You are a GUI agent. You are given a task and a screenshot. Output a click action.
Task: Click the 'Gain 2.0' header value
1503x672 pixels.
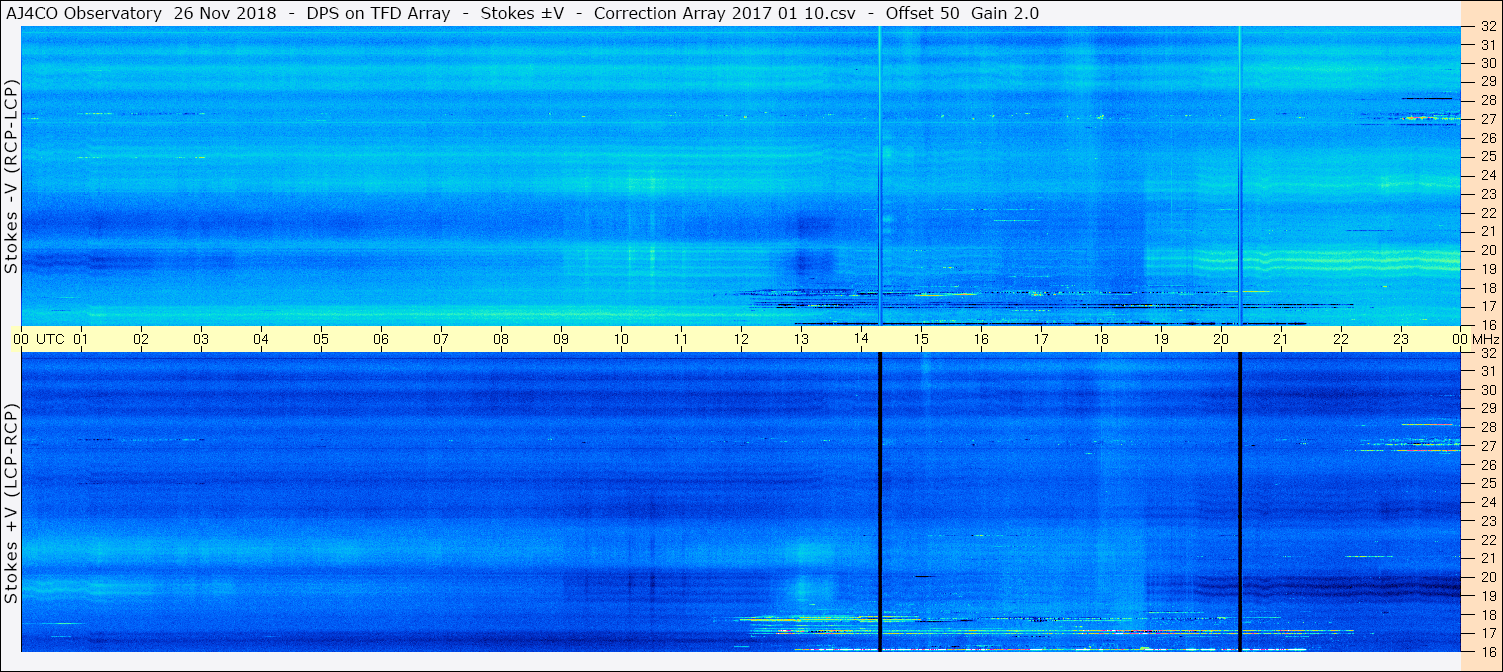[1005, 13]
